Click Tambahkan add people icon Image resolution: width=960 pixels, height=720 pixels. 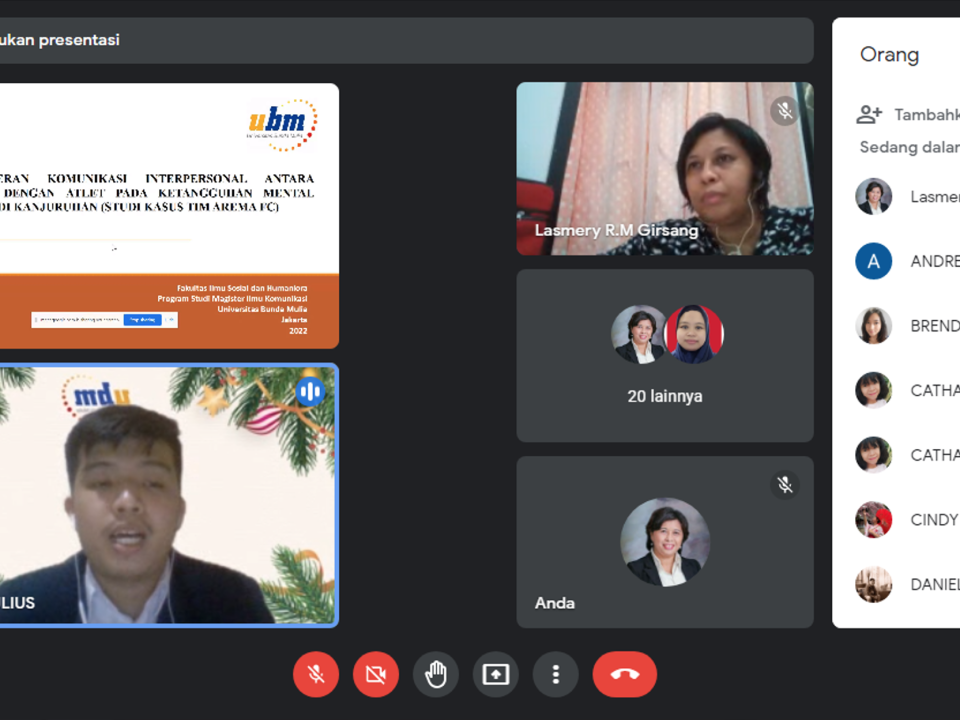(x=869, y=114)
